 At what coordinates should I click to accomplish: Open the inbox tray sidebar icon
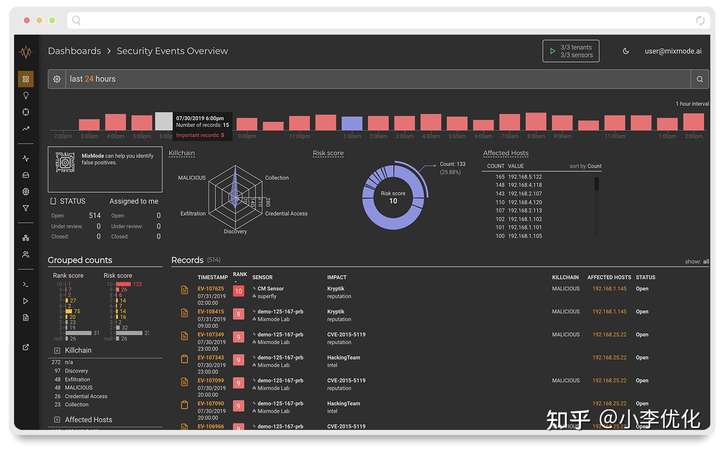[26, 175]
